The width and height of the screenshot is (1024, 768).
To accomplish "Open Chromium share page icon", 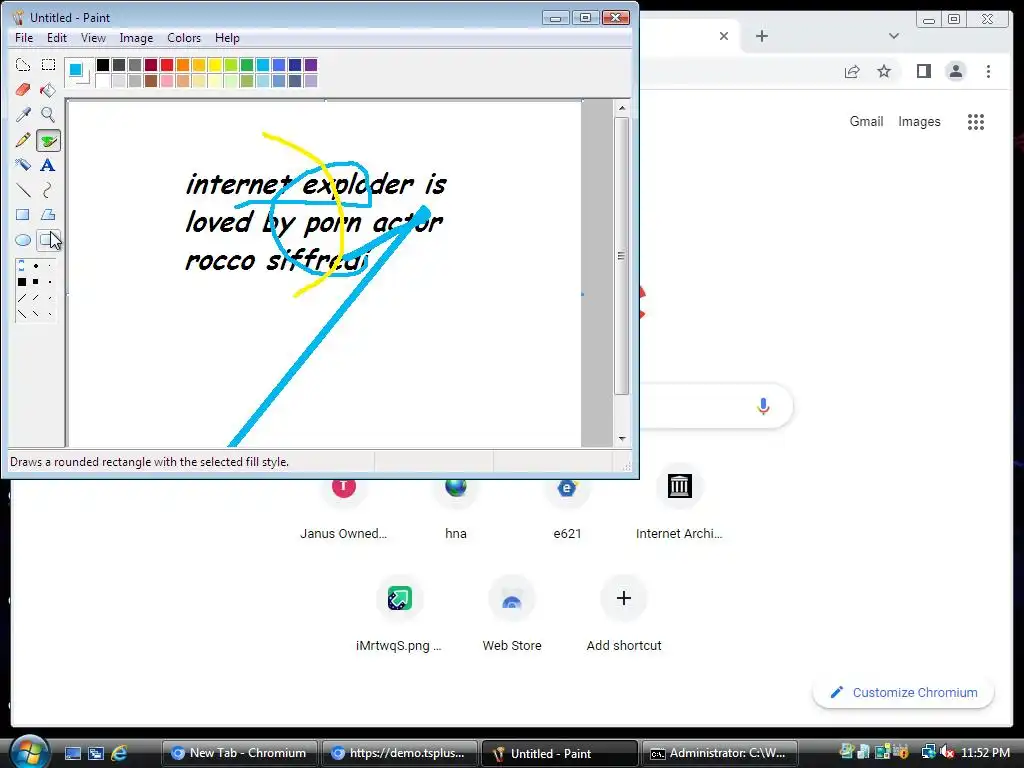I will pyautogui.click(x=852, y=72).
